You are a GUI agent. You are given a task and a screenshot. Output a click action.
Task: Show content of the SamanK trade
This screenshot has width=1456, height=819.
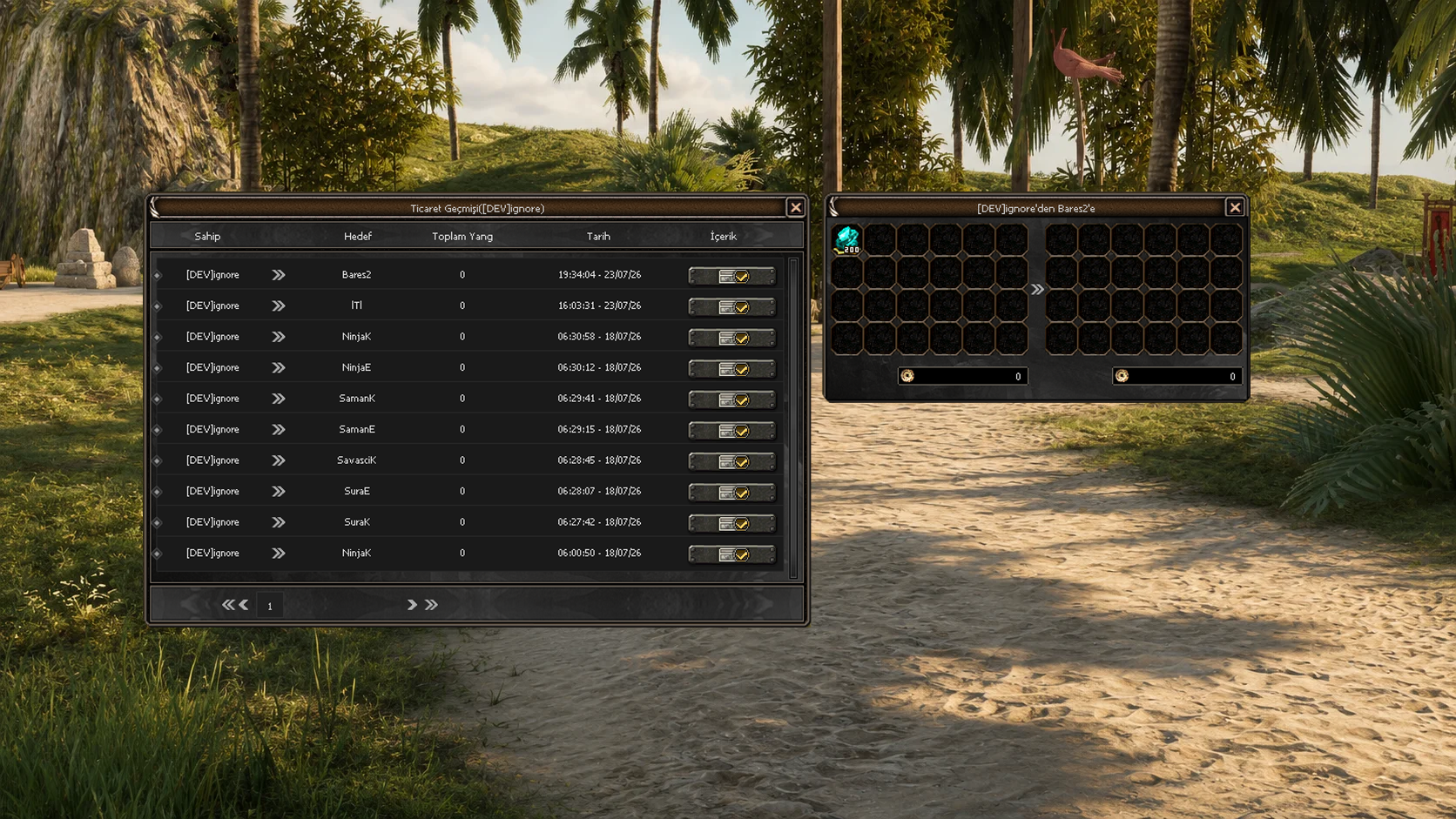[x=731, y=399]
